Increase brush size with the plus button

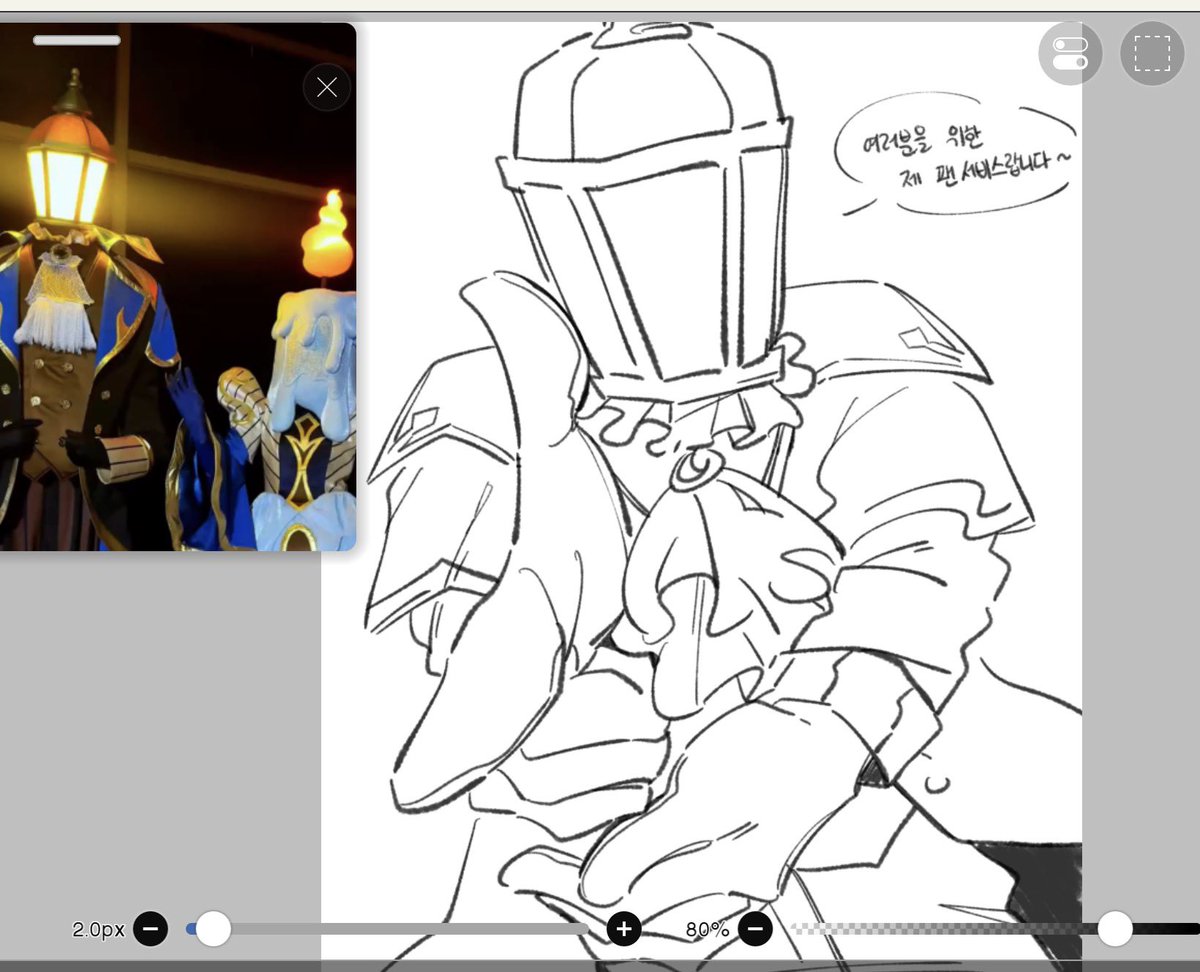point(624,929)
